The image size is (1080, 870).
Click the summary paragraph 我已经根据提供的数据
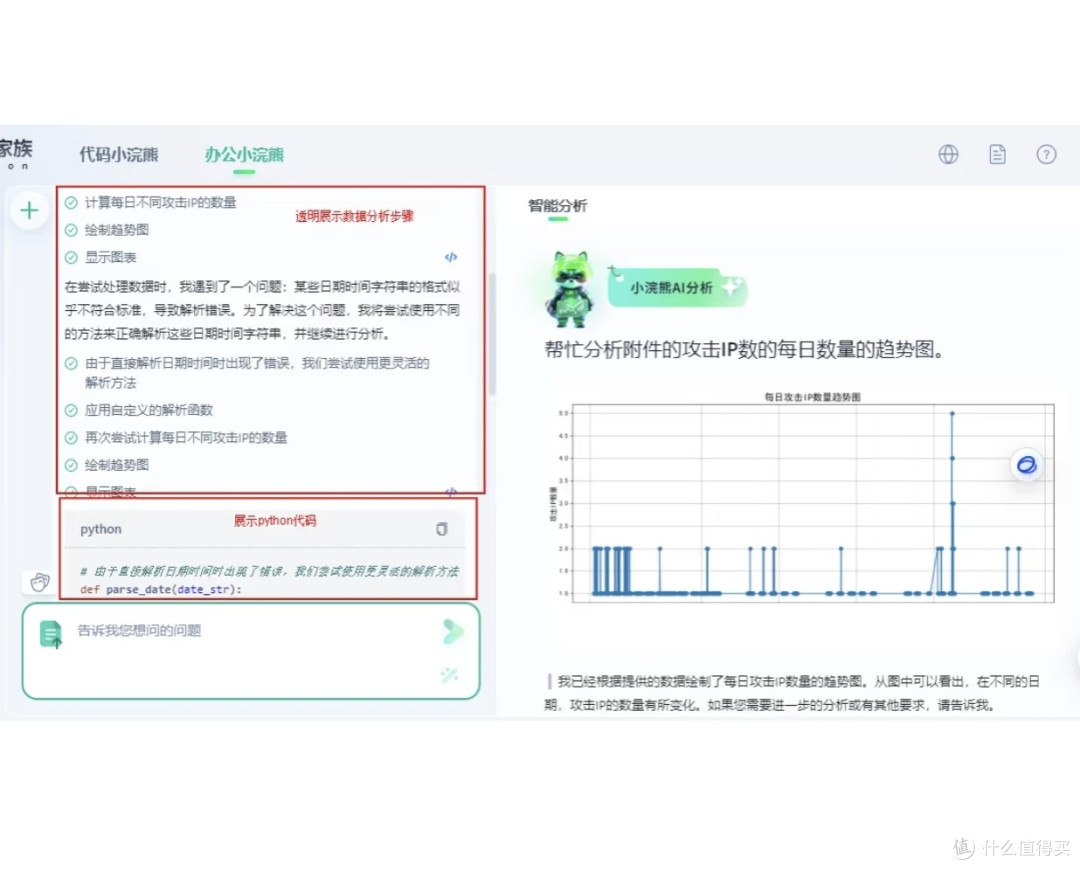pyautogui.click(x=792, y=693)
